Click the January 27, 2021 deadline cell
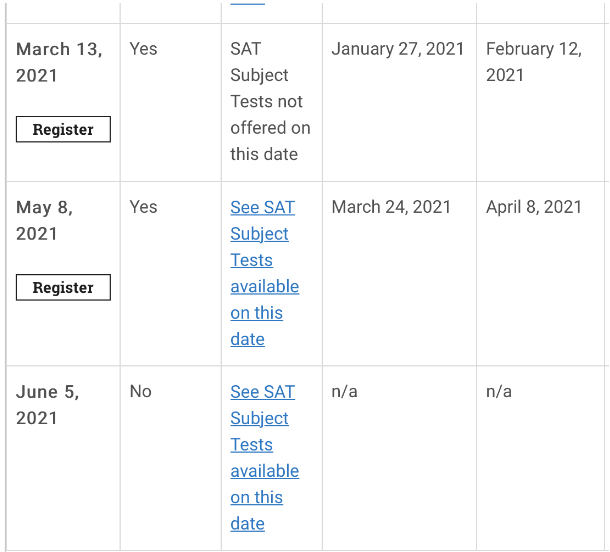This screenshot has width=610, height=552. tap(398, 49)
